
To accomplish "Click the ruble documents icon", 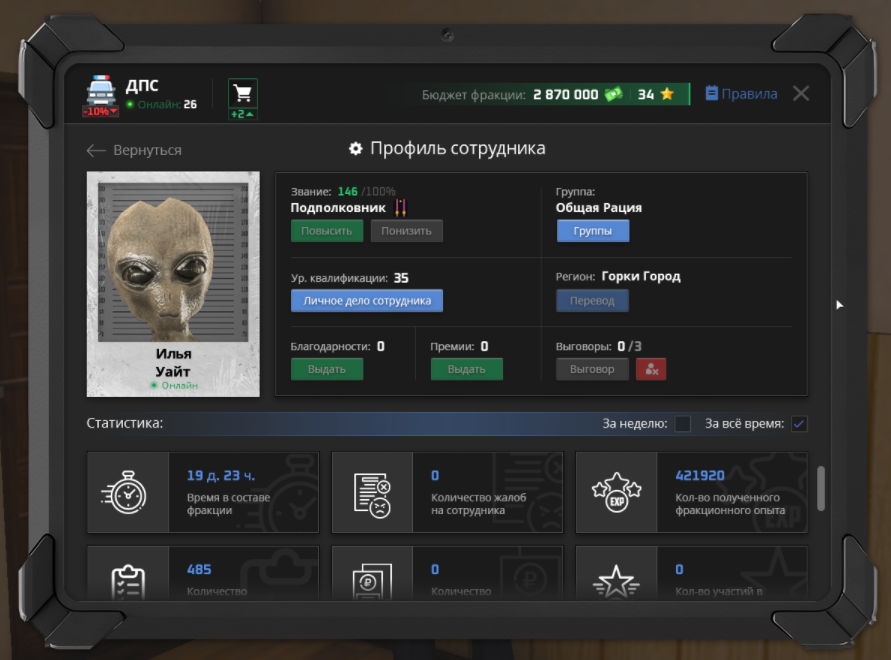I will point(372,582).
